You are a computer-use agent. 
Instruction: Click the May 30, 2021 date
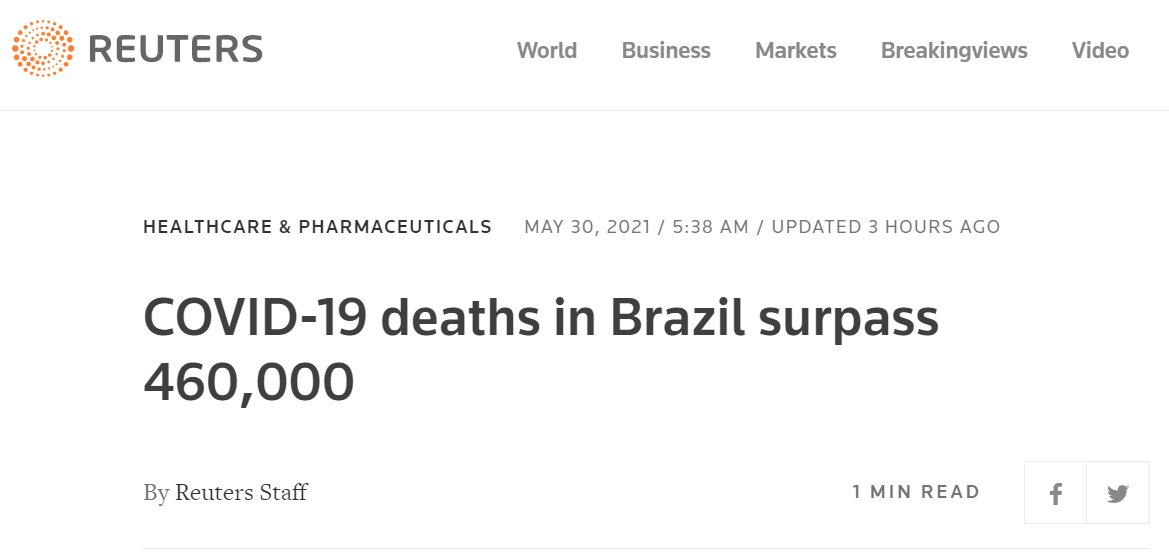[x=585, y=227]
